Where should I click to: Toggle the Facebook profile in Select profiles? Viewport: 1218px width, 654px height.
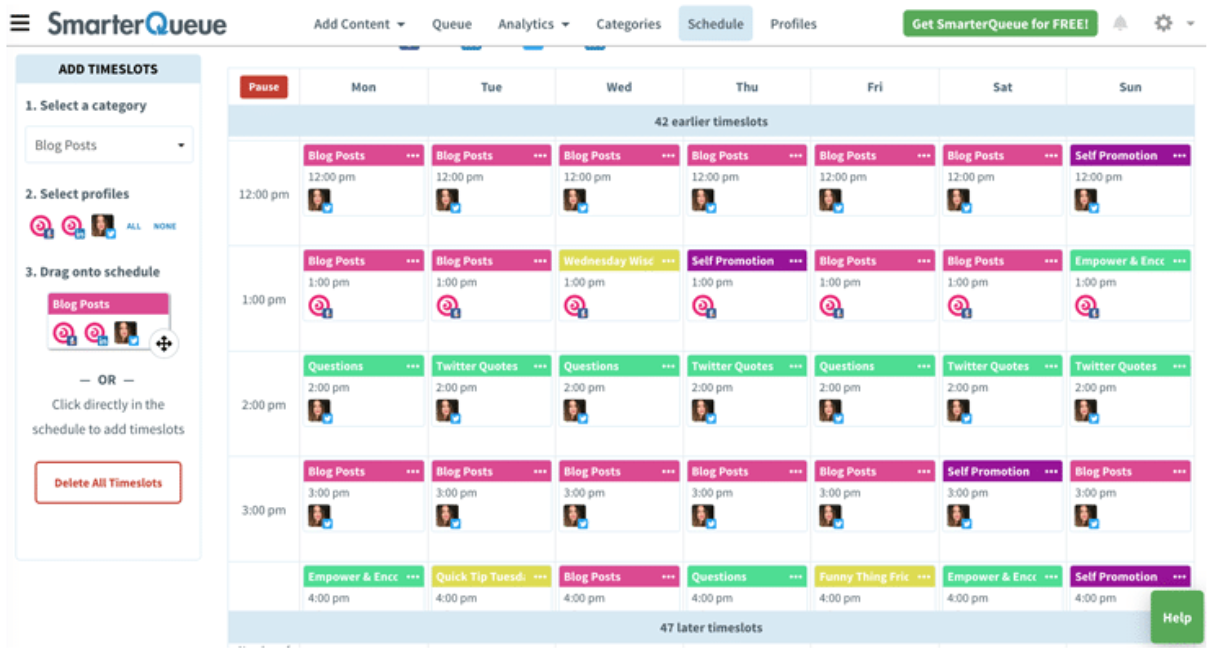41,226
